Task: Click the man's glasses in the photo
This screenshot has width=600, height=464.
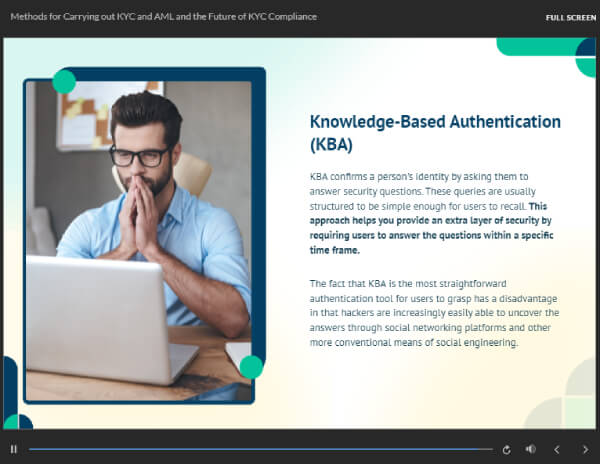Action: click(140, 155)
